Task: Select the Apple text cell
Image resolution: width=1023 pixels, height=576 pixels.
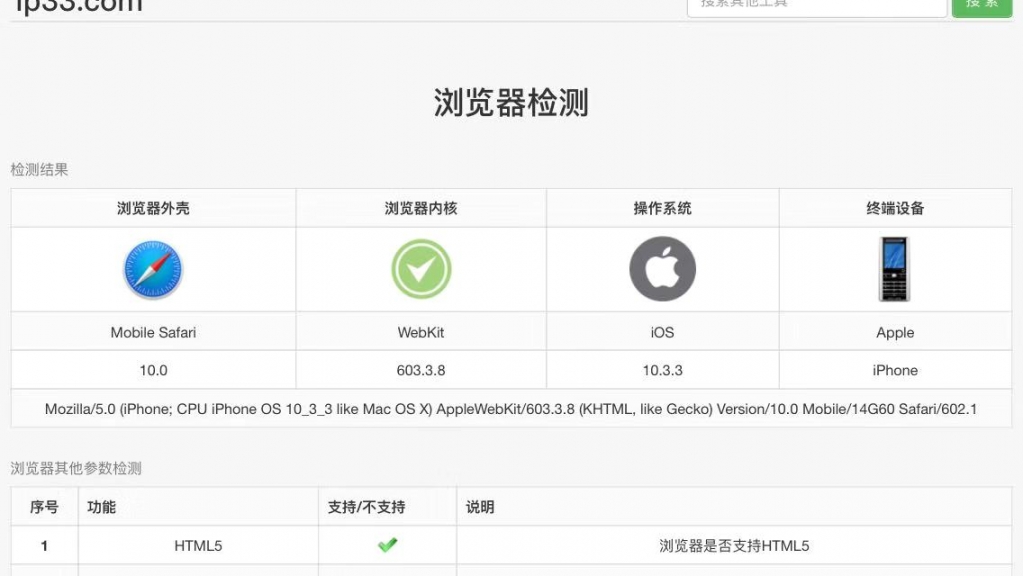Action: [895, 332]
